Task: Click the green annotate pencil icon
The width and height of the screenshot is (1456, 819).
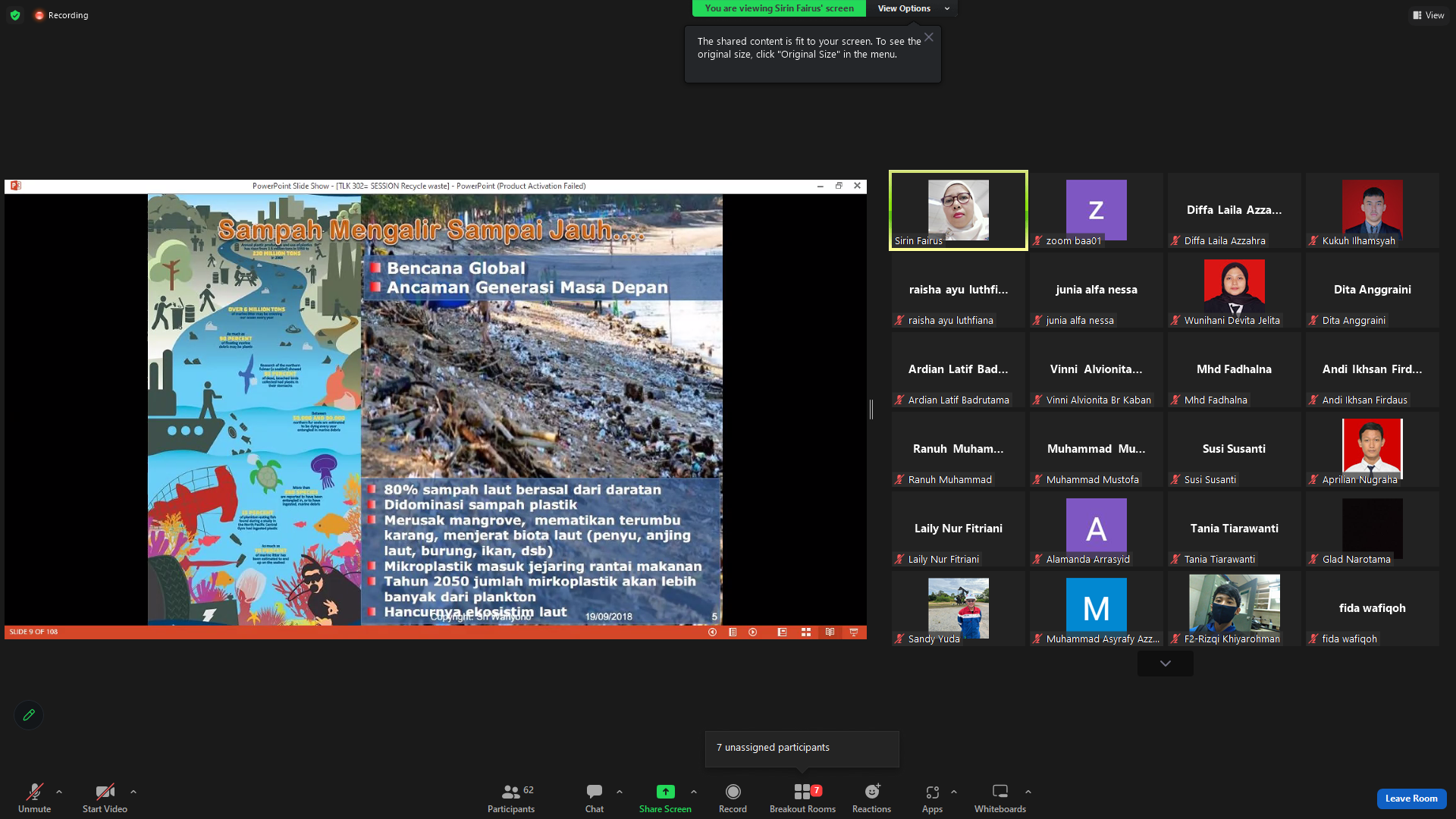Action: [x=29, y=714]
